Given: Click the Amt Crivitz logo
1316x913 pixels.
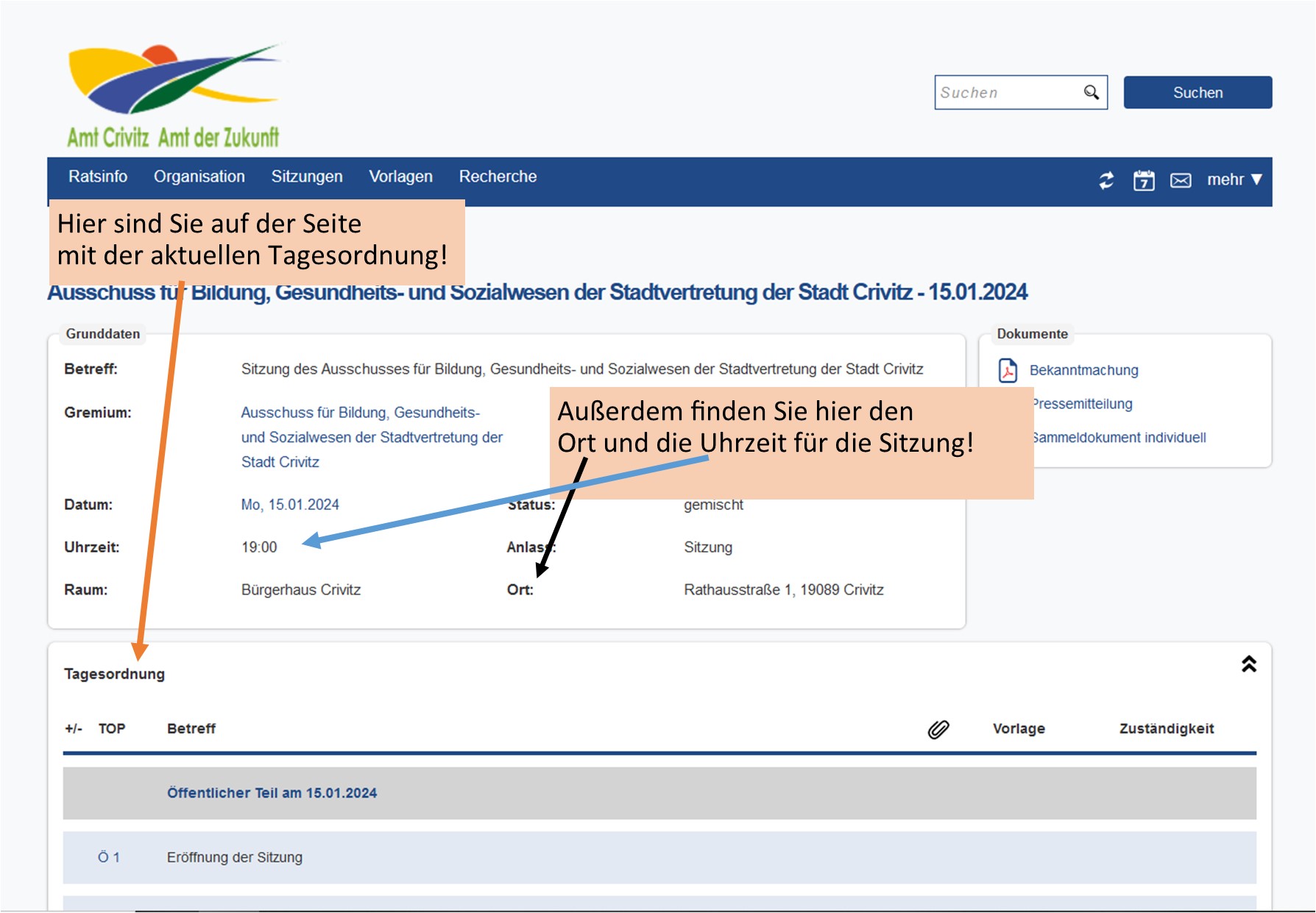Looking at the screenshot, I should tap(174, 96).
